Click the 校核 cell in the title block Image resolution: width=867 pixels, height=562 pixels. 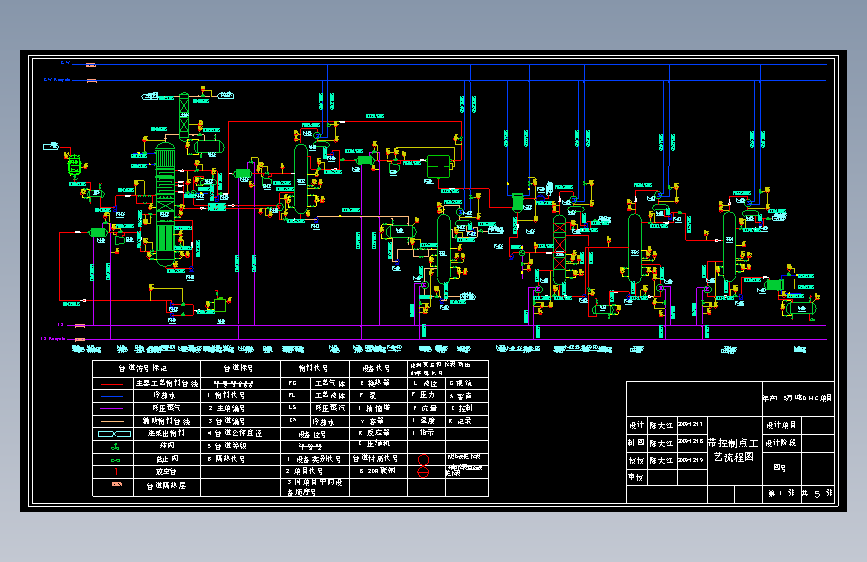click(636, 460)
